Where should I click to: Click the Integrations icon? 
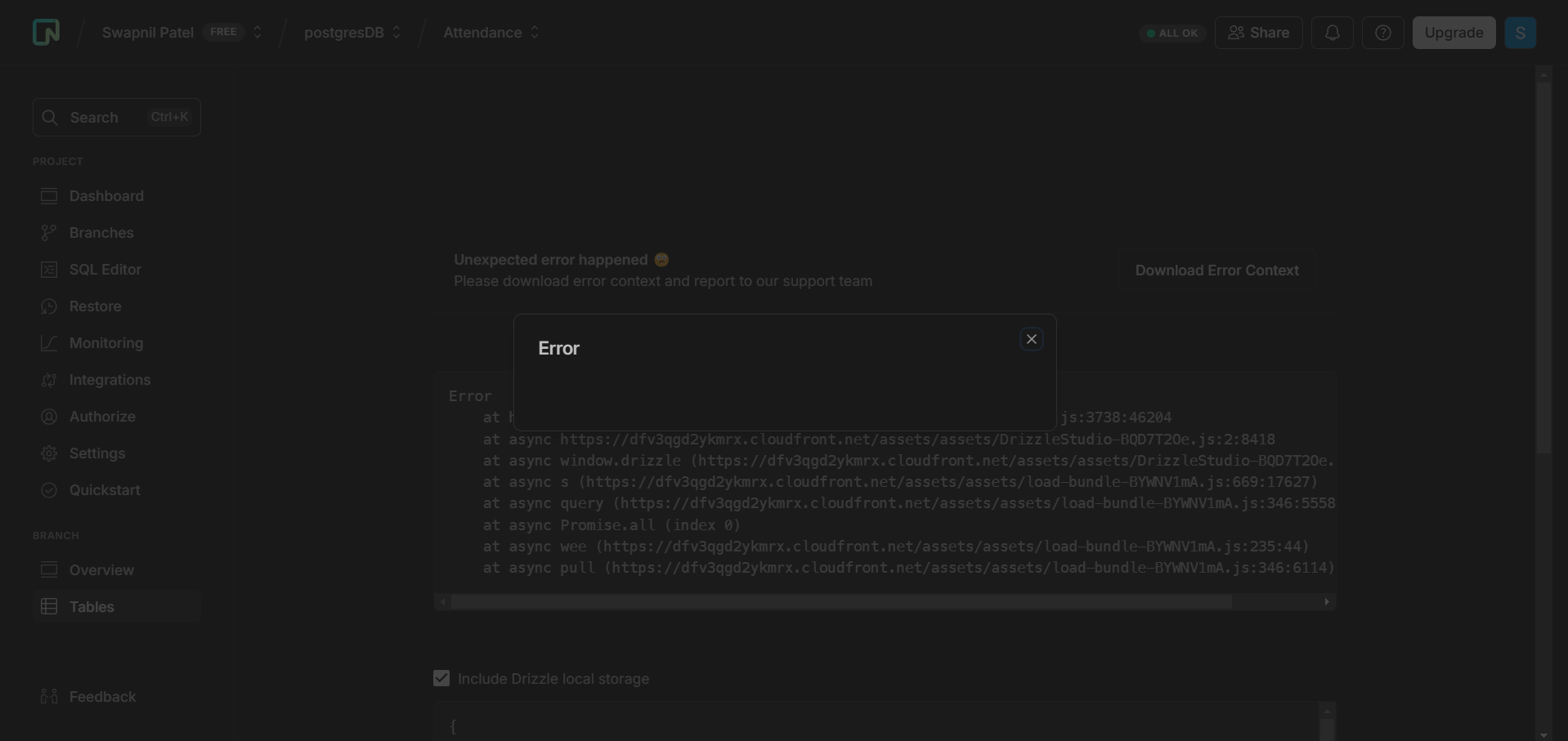[49, 380]
